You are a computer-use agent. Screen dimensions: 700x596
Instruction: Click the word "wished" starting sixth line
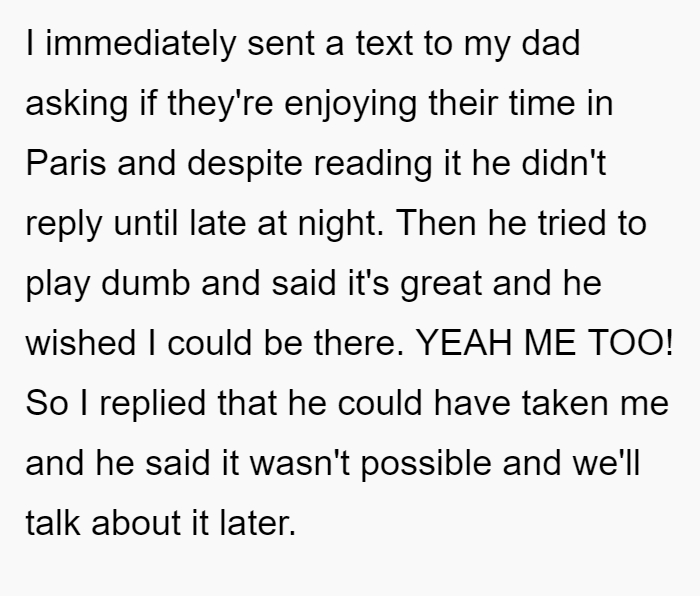[x=80, y=343]
